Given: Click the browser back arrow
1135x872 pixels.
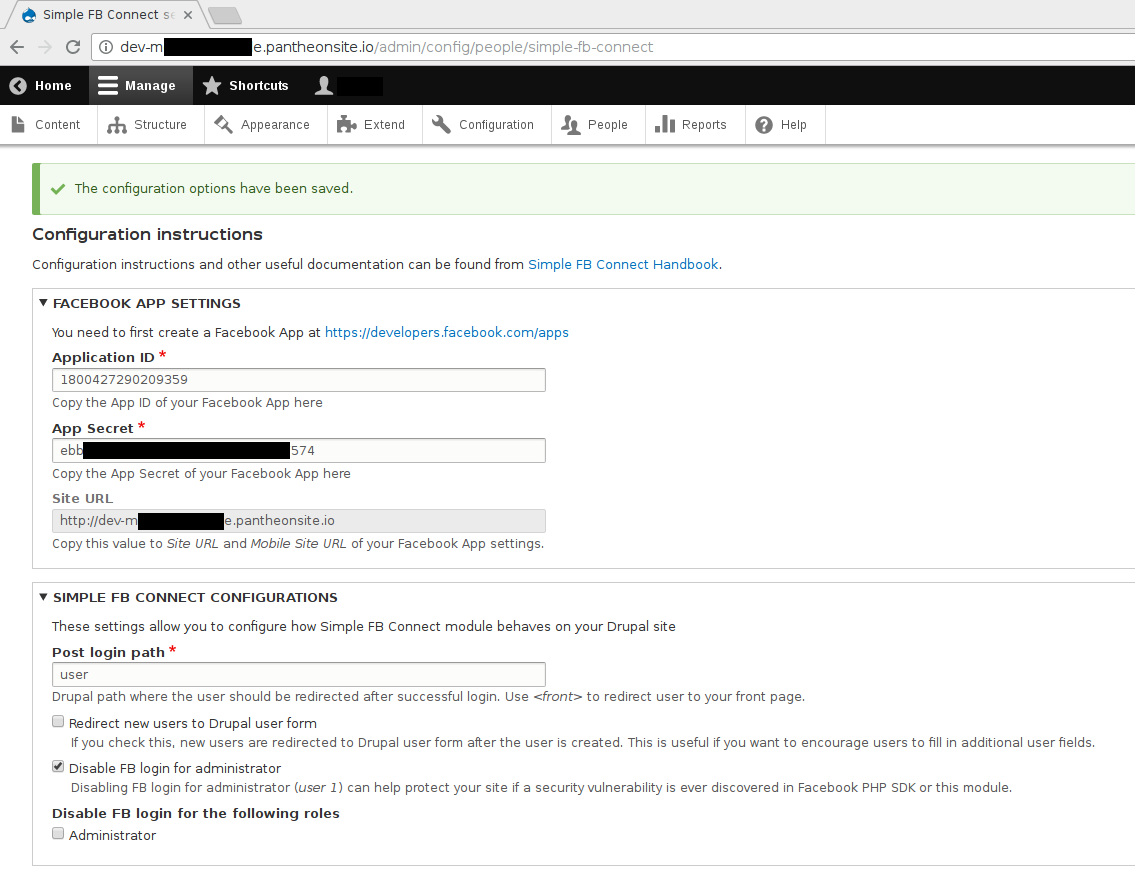Looking at the screenshot, I should [17, 47].
